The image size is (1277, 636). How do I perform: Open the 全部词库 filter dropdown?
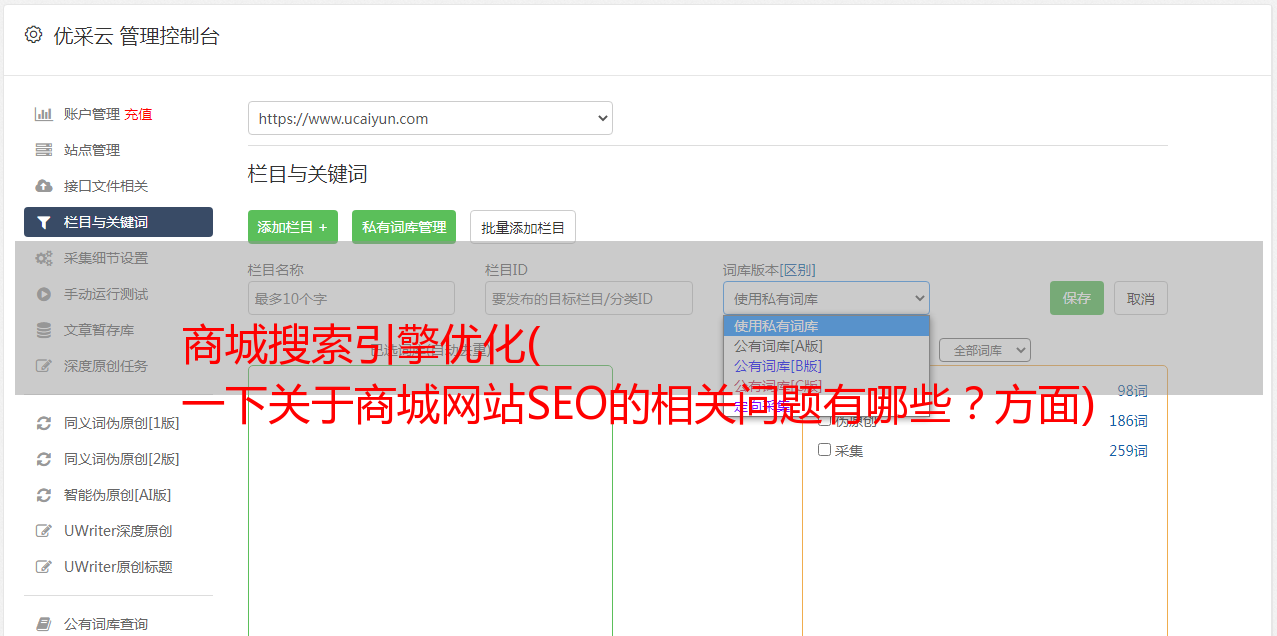(985, 351)
